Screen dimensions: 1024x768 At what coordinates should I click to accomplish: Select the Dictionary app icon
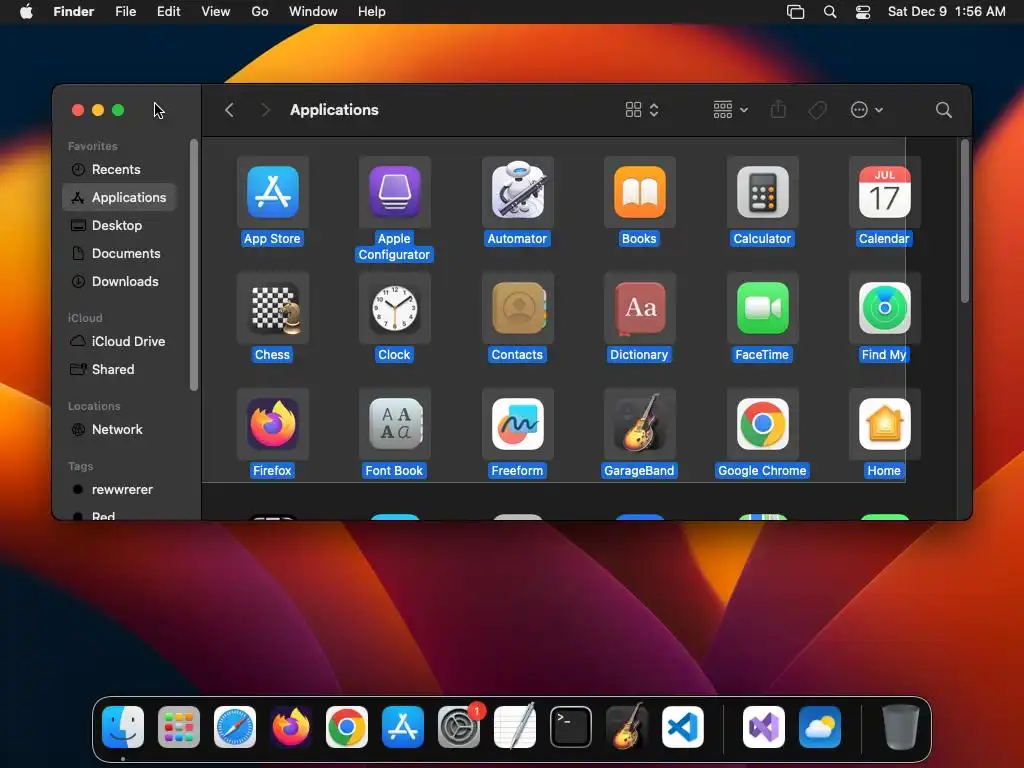639,308
